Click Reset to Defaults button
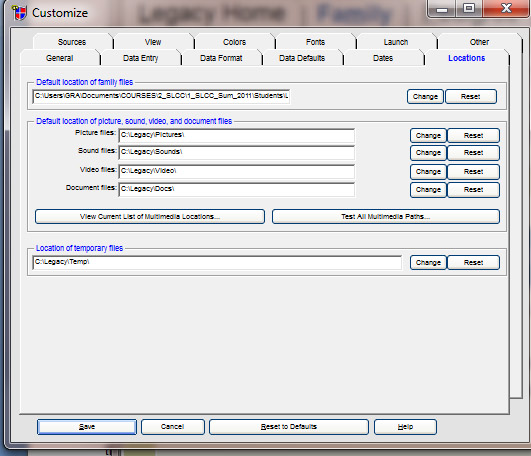The image size is (531, 456). pos(289,427)
